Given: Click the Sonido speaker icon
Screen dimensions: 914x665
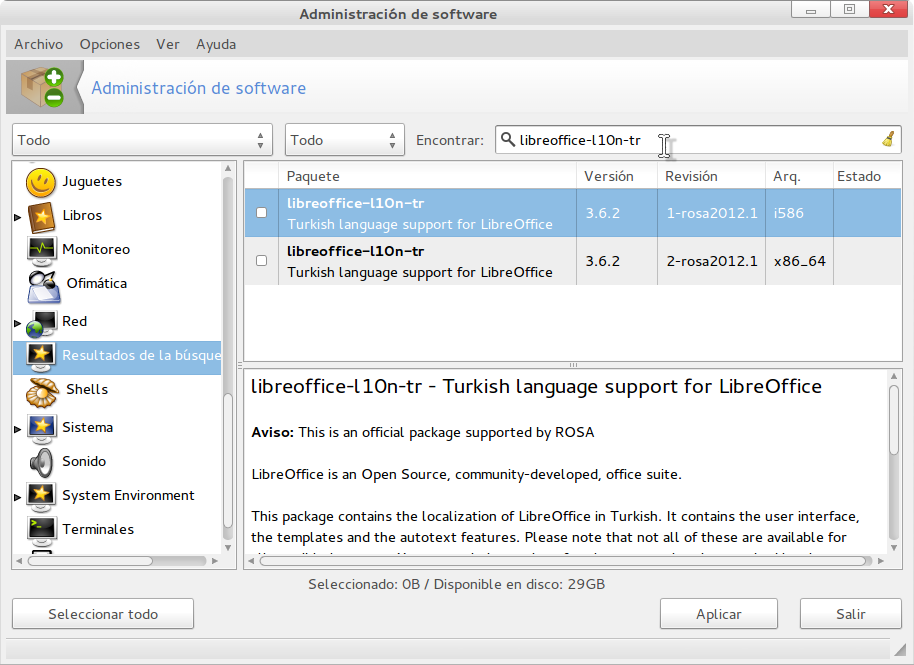Looking at the screenshot, I should tap(41, 463).
